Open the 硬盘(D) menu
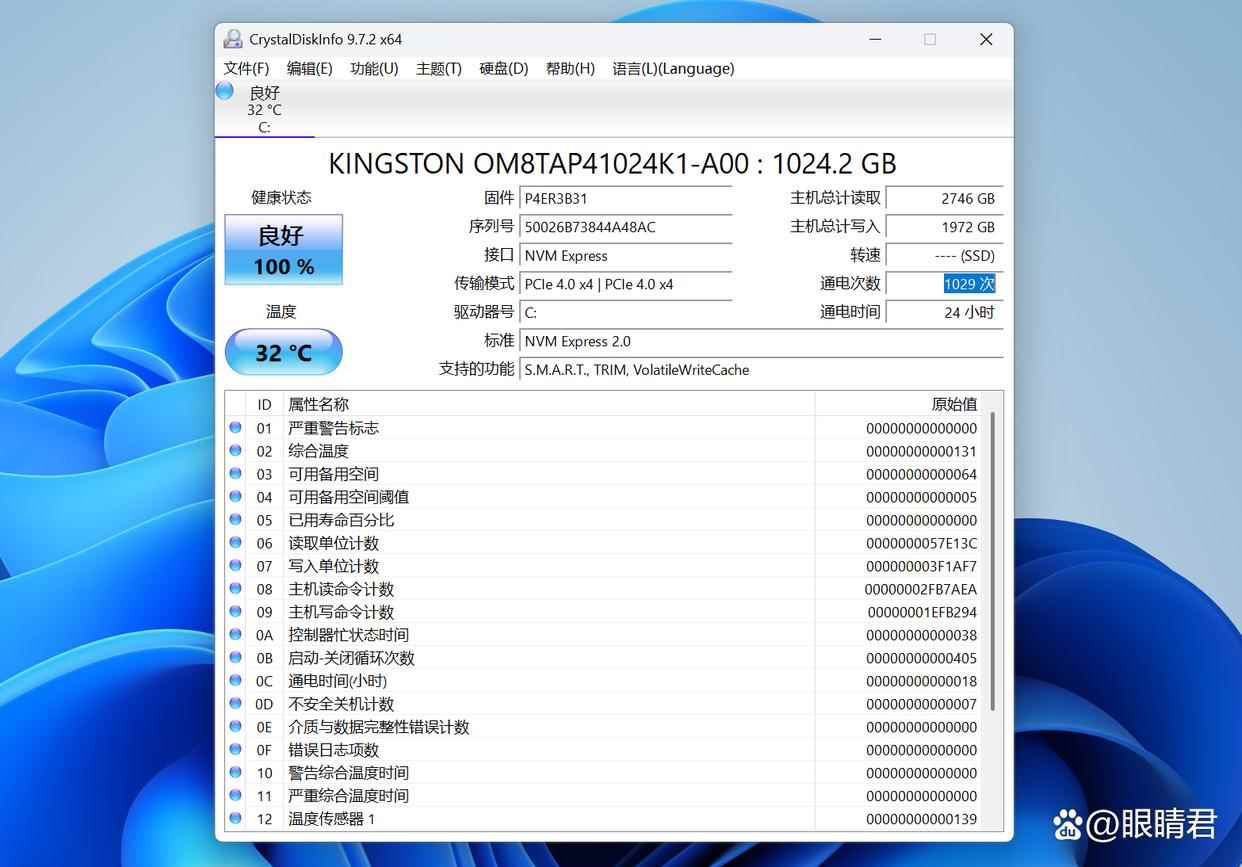 (x=503, y=68)
